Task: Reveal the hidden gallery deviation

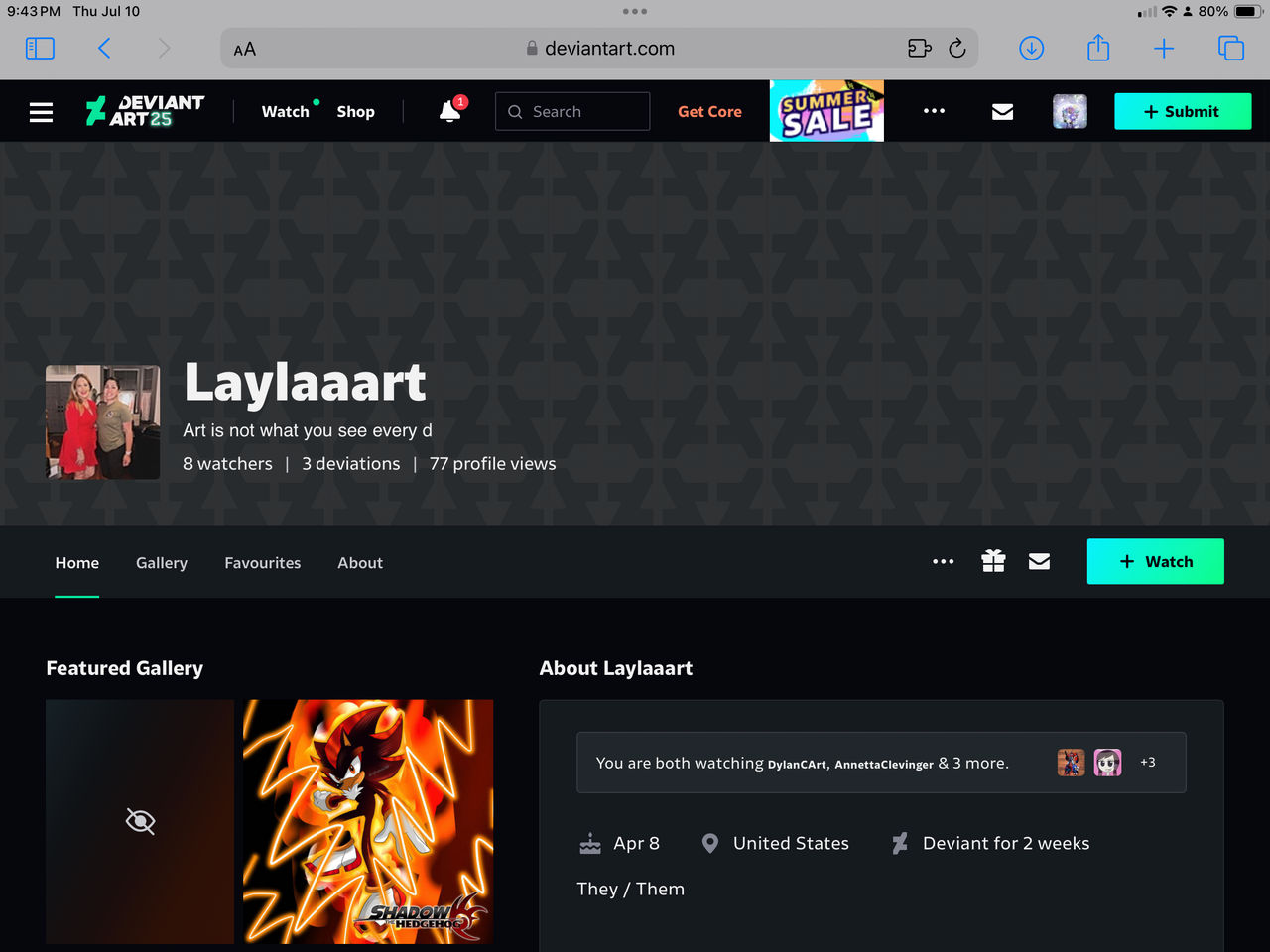Action: 140,821
